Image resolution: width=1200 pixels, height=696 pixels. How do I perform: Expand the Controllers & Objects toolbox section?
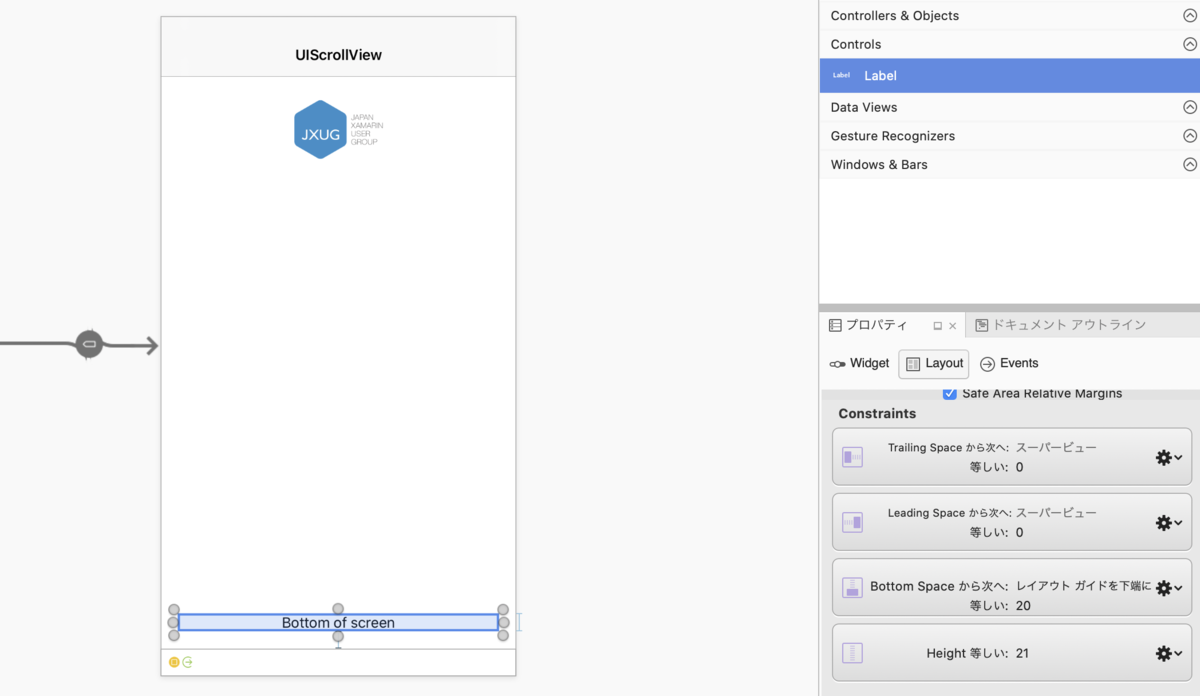coord(1190,16)
